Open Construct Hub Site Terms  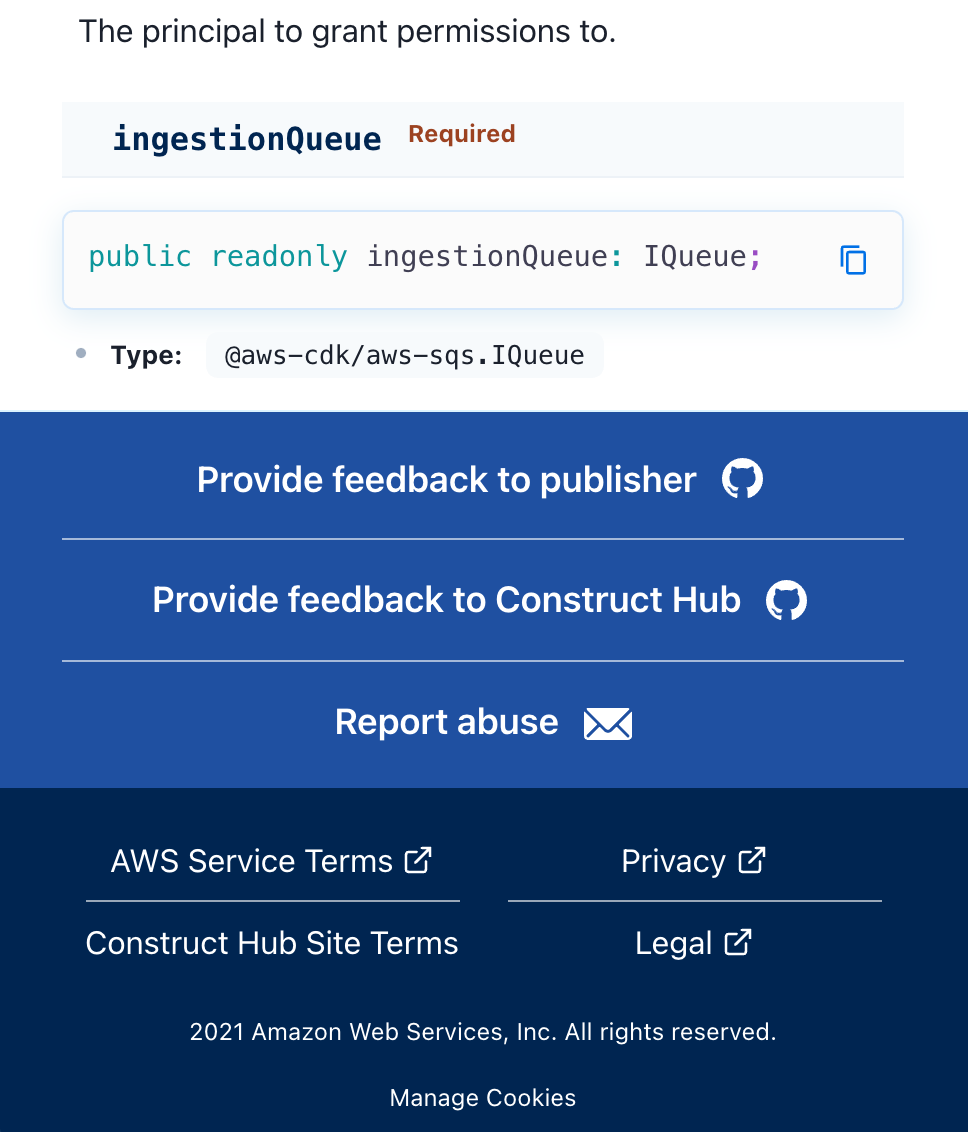click(272, 943)
